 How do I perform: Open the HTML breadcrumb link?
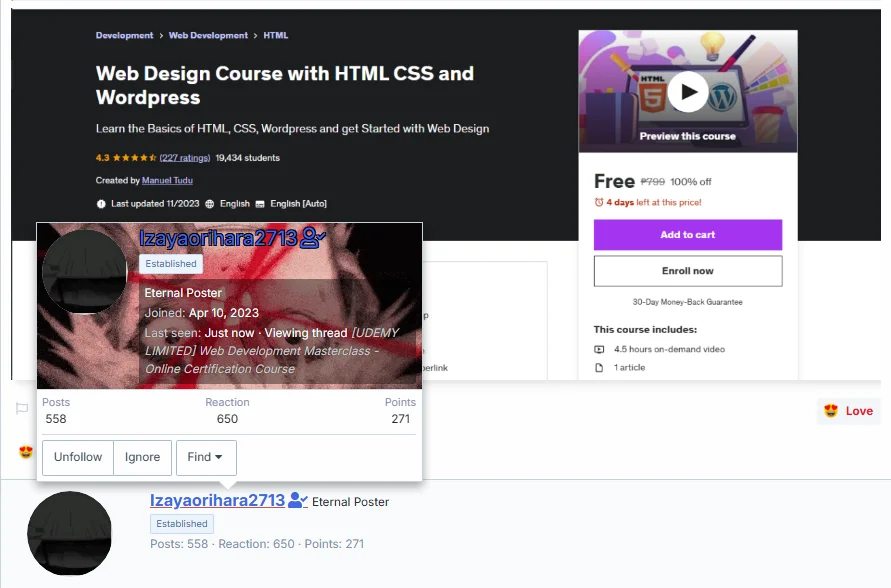click(276, 35)
